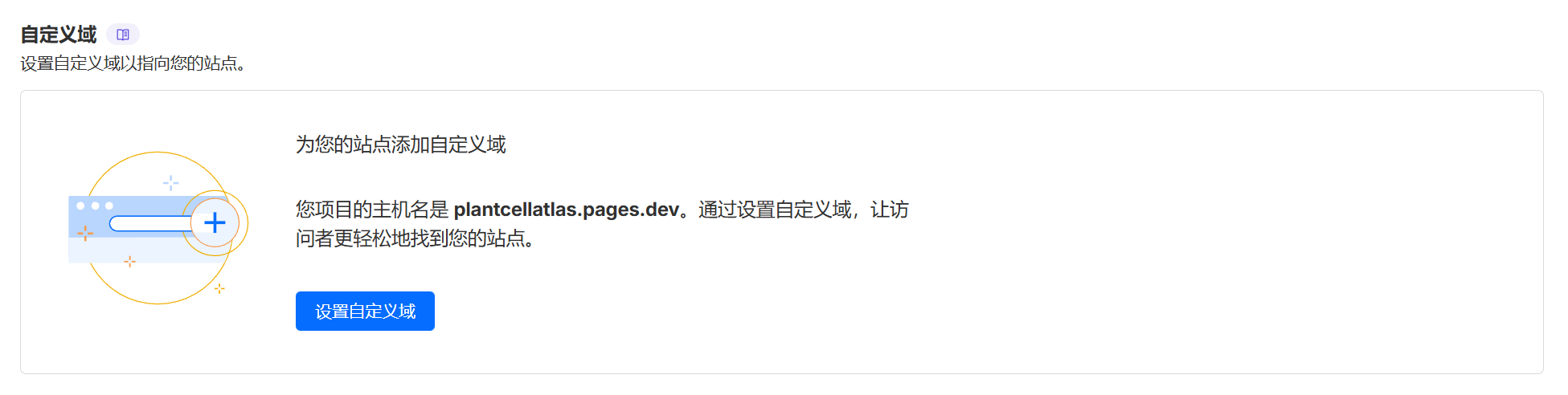Click the text 通过设置自定义域，让访
The image size is (1568, 395).
point(804,210)
